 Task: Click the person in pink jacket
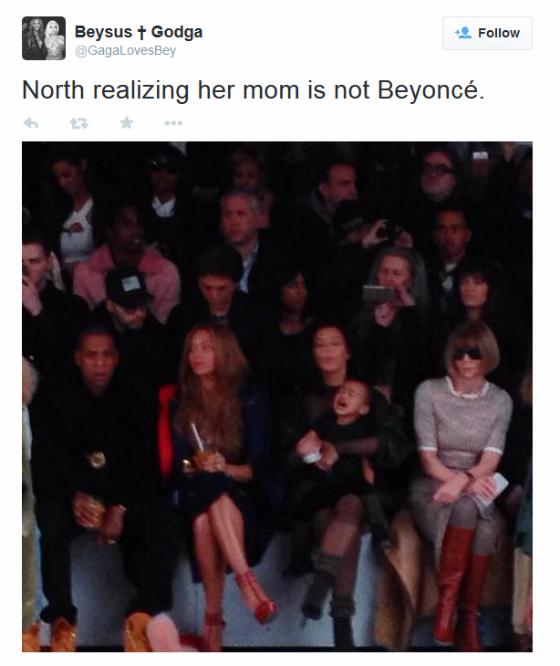coord(127,265)
